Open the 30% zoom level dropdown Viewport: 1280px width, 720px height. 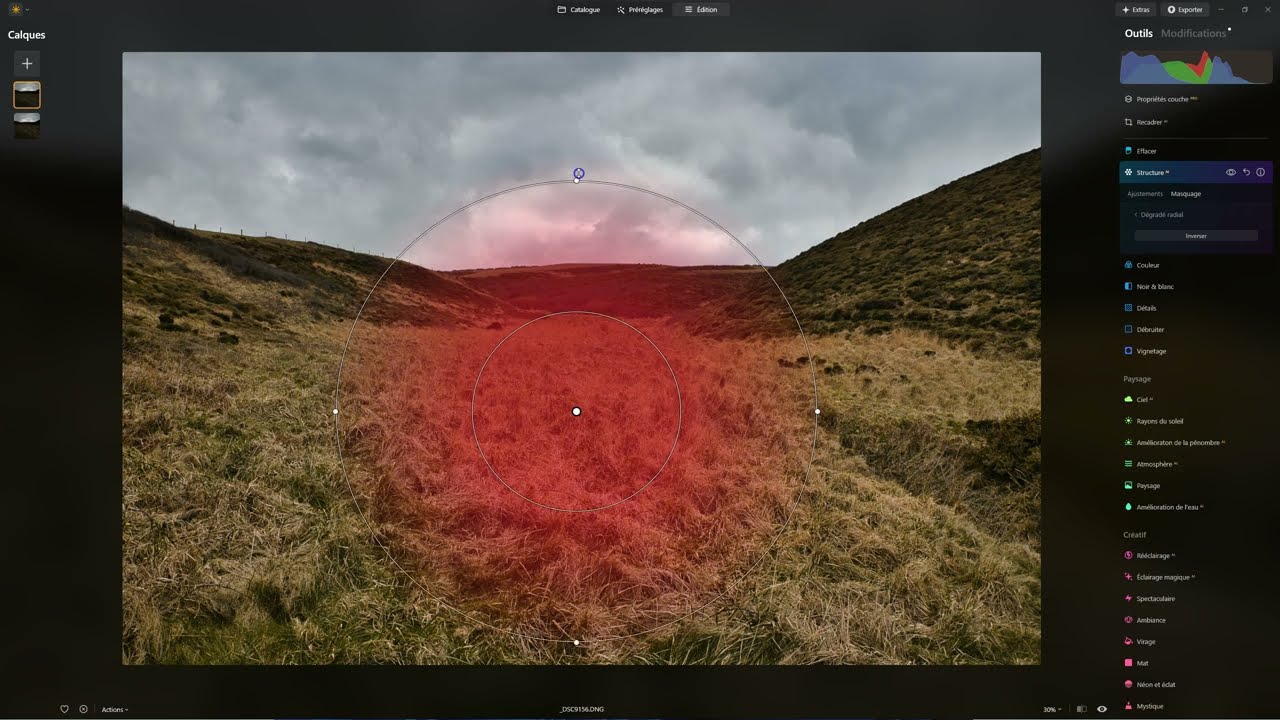[x=1052, y=710]
